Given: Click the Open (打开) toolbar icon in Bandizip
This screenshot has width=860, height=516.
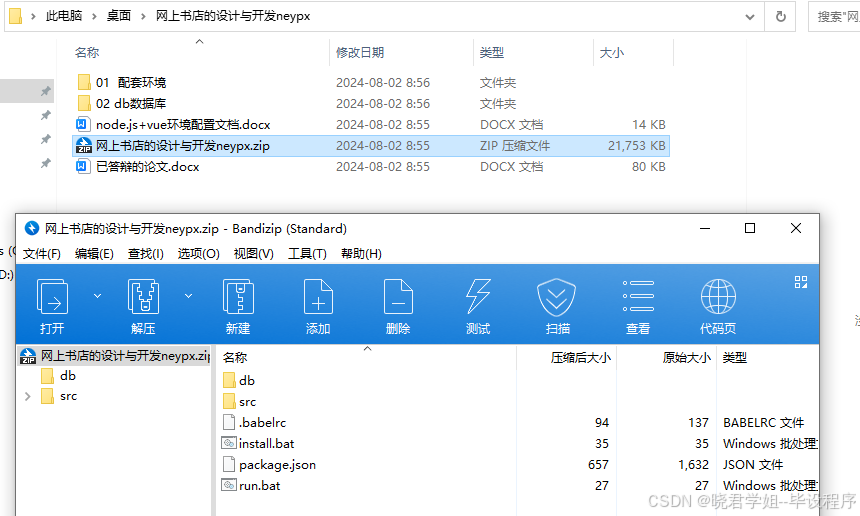Looking at the screenshot, I should coord(52,297).
